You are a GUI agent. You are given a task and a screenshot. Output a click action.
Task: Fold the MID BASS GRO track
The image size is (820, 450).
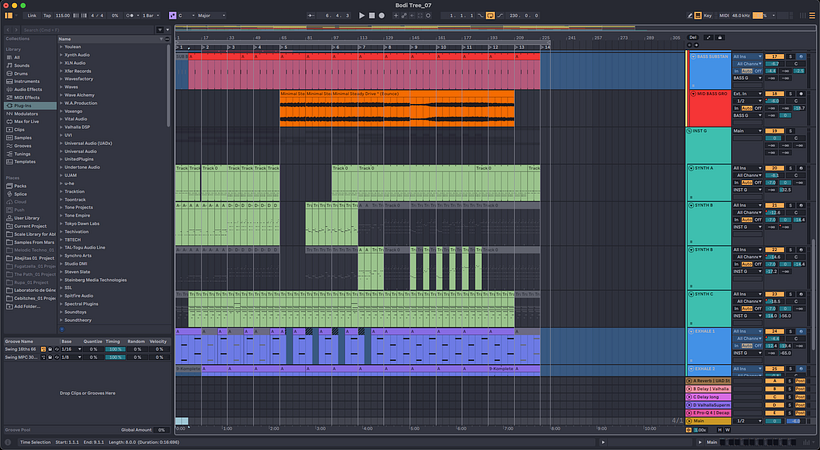coord(692,93)
